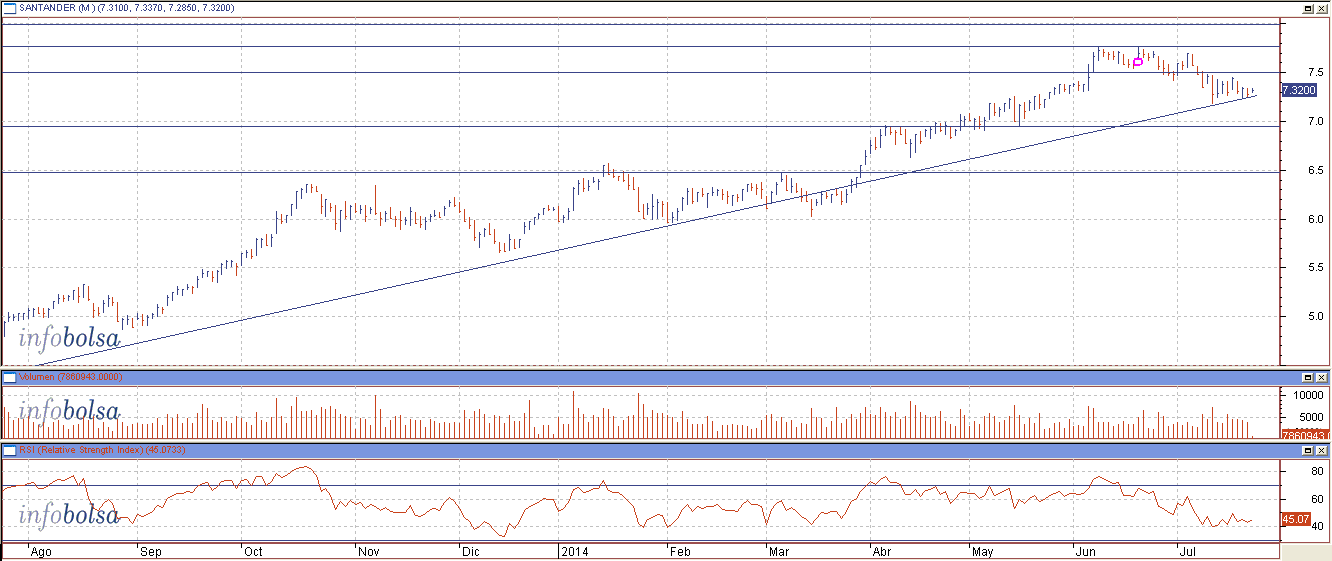Maximize the RSI indicator panel
The height and width of the screenshot is (561, 1332).
(x=1308, y=451)
